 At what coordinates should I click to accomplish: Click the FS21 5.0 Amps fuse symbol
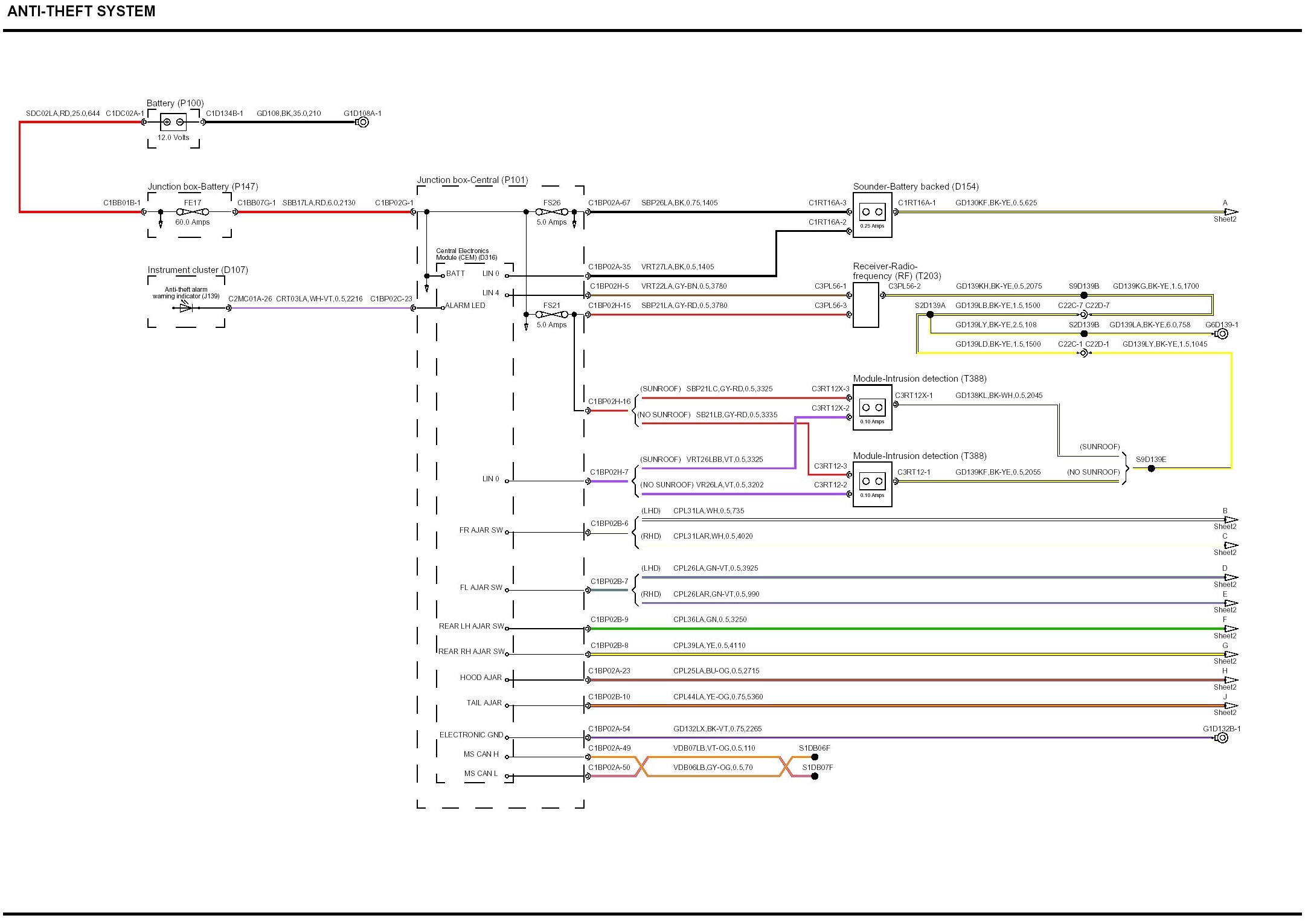pyautogui.click(x=551, y=315)
